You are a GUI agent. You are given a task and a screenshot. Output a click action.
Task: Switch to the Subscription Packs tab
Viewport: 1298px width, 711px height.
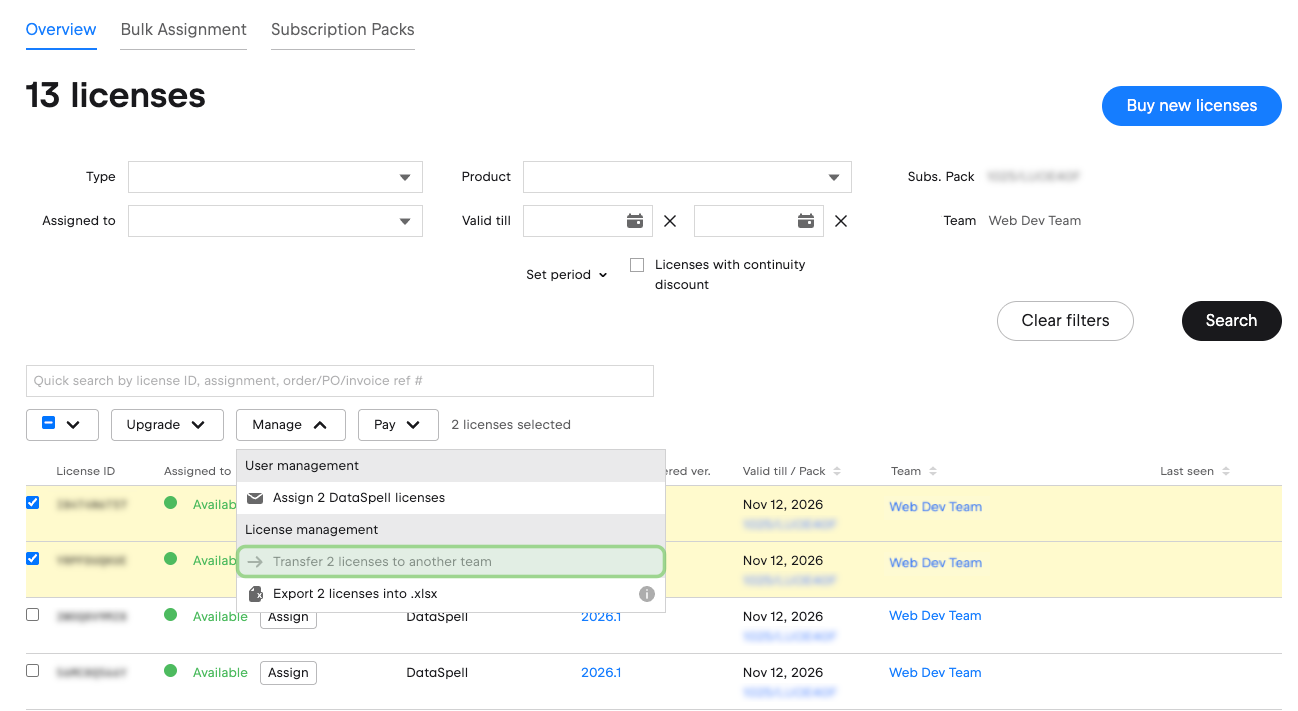pos(343,29)
